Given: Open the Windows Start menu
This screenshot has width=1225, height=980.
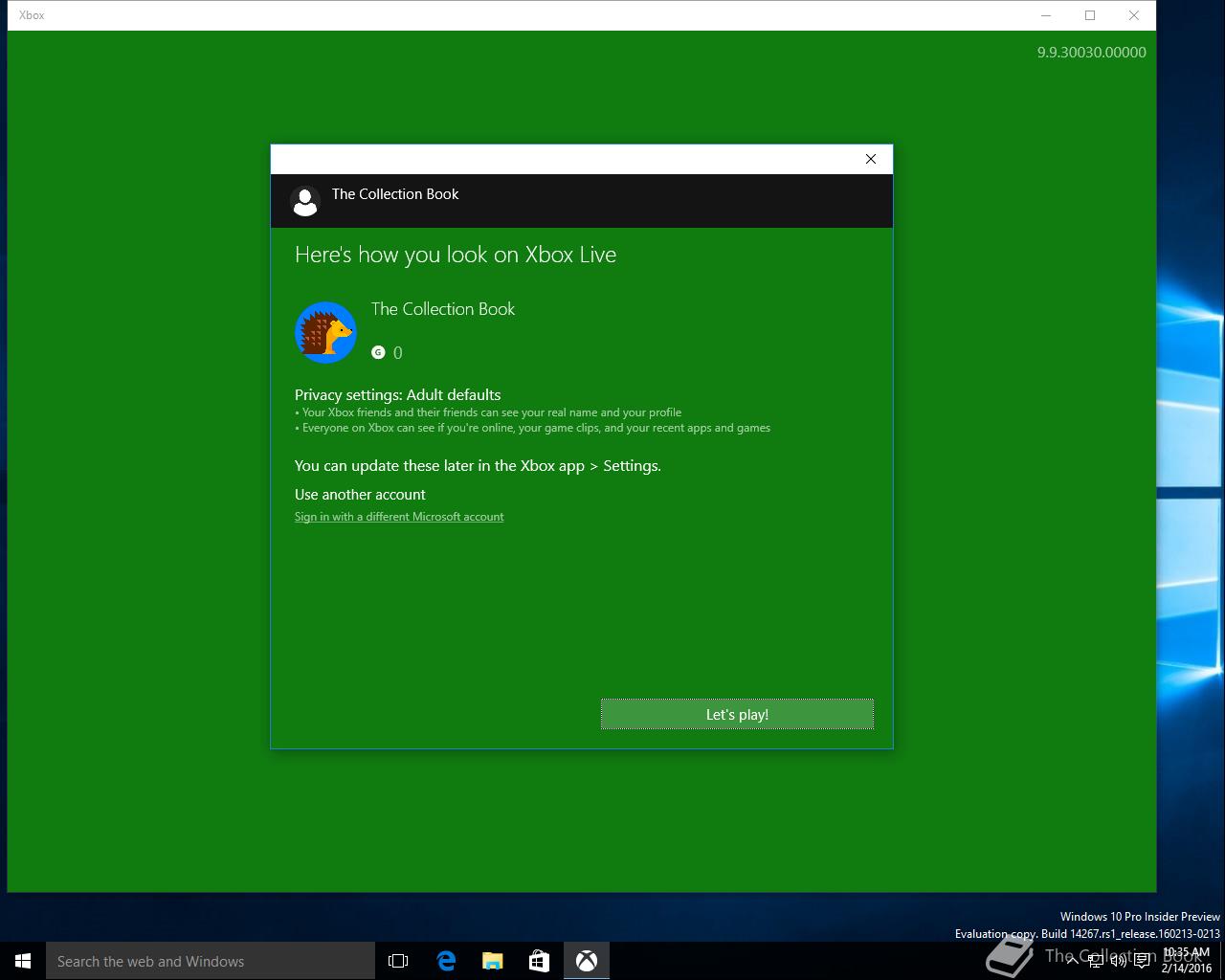Looking at the screenshot, I should [x=23, y=961].
